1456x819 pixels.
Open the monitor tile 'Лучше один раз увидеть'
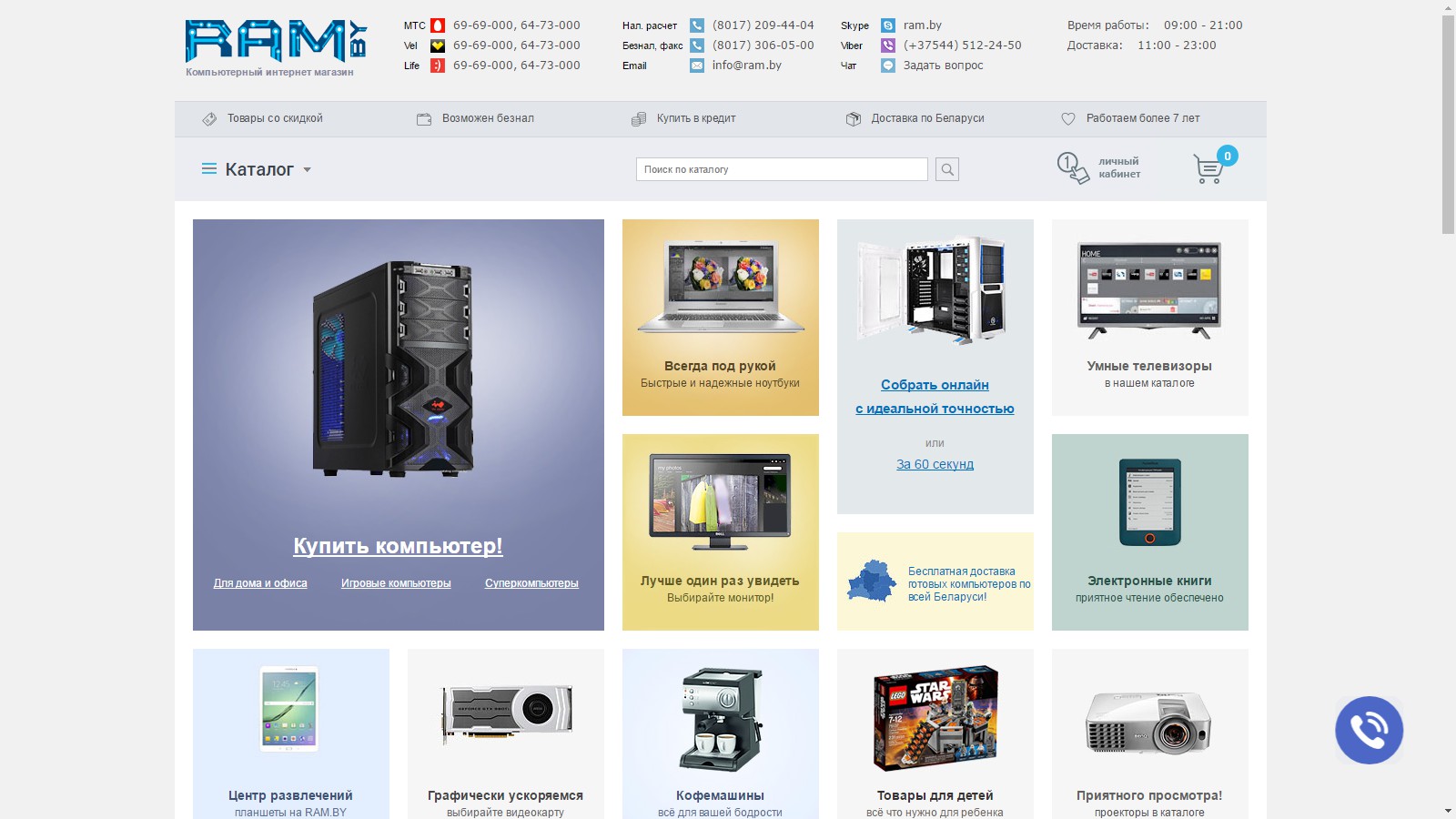[721, 532]
